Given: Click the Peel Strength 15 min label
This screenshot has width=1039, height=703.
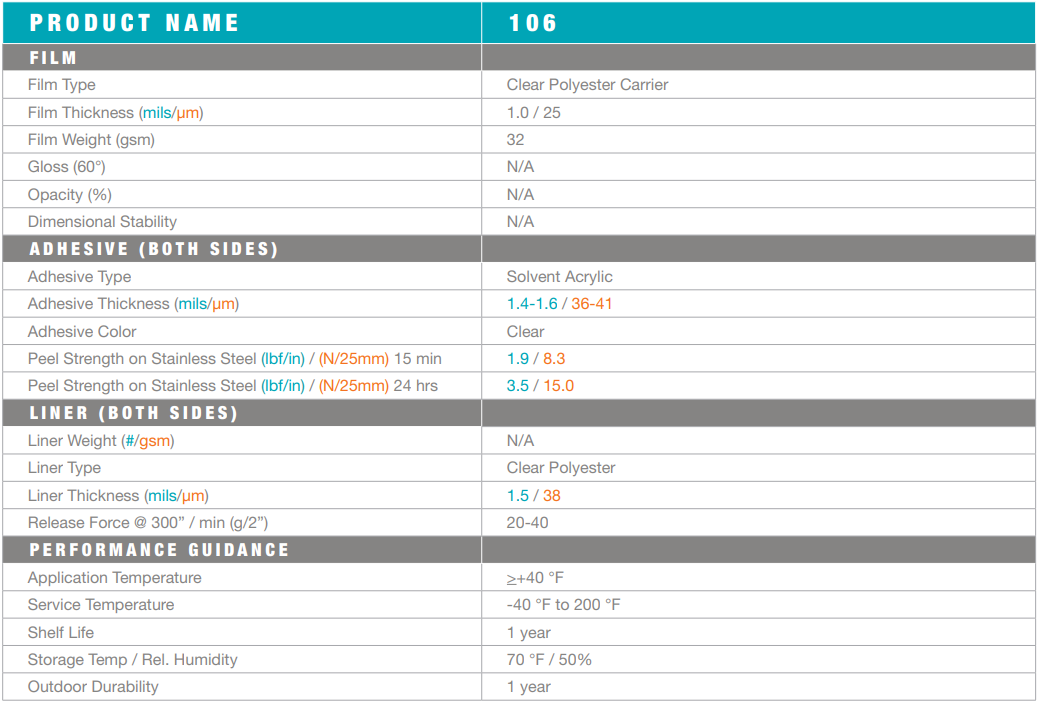Looking at the screenshot, I should tap(235, 358).
